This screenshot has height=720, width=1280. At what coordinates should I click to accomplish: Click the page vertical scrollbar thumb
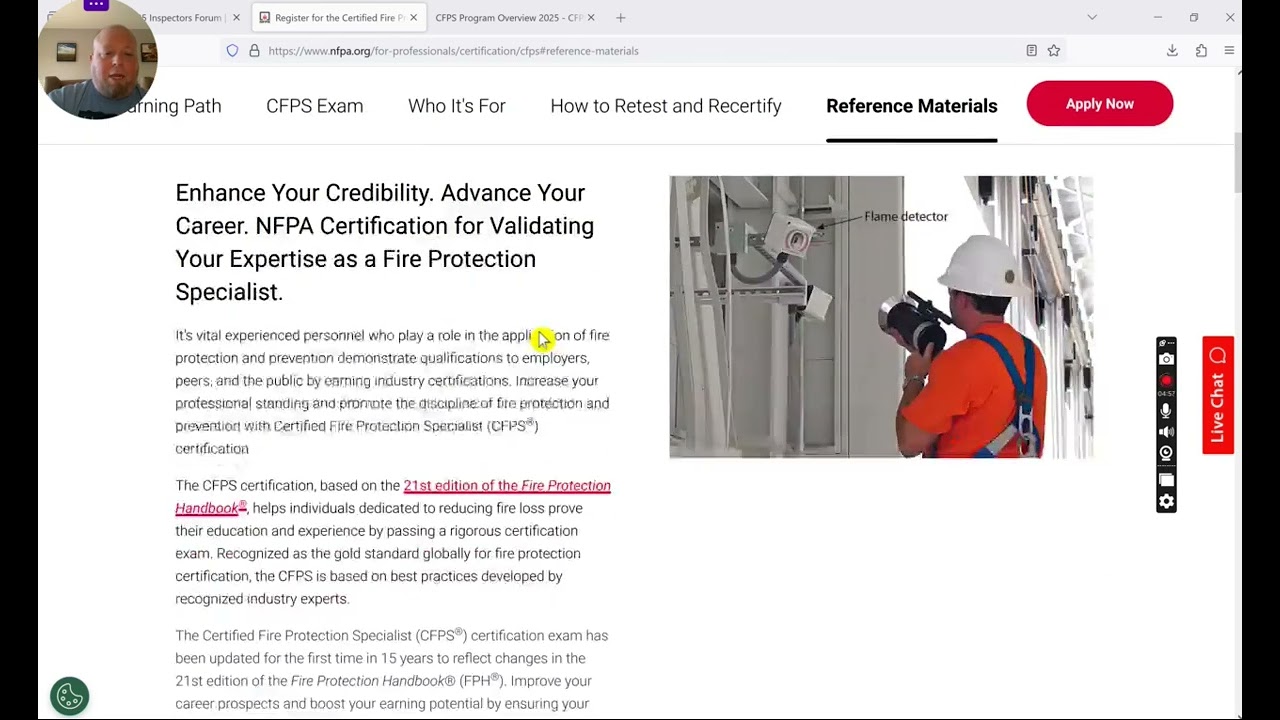[x=1238, y=162]
